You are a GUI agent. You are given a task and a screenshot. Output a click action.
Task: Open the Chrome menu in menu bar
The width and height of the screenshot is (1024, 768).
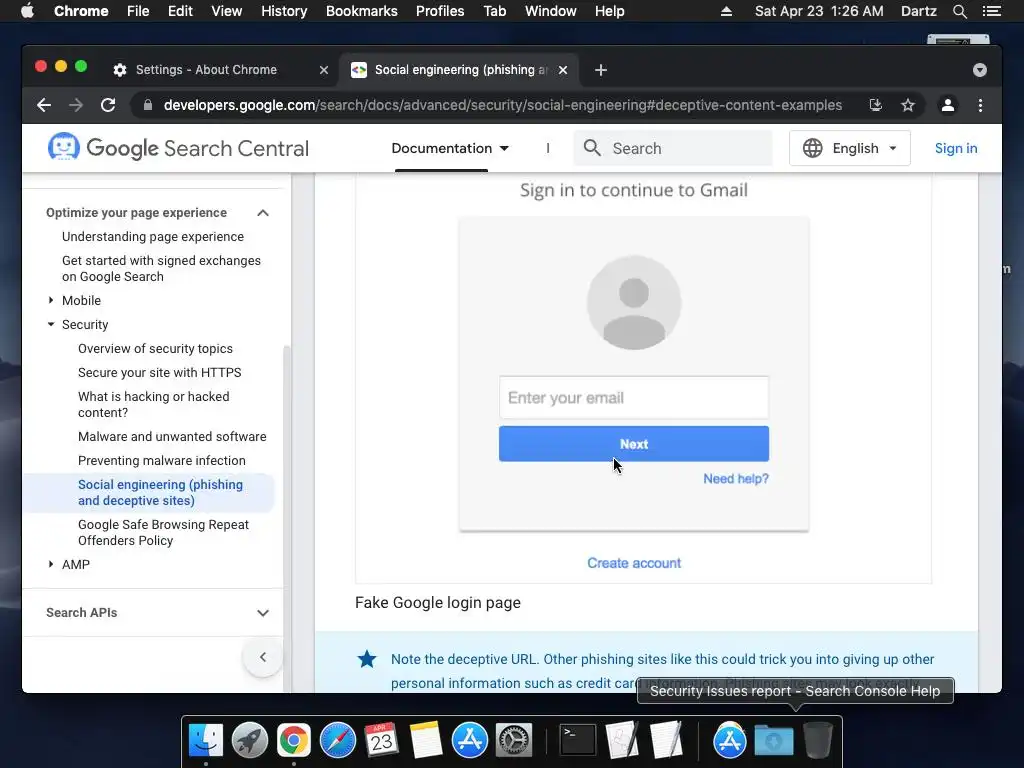click(x=81, y=11)
